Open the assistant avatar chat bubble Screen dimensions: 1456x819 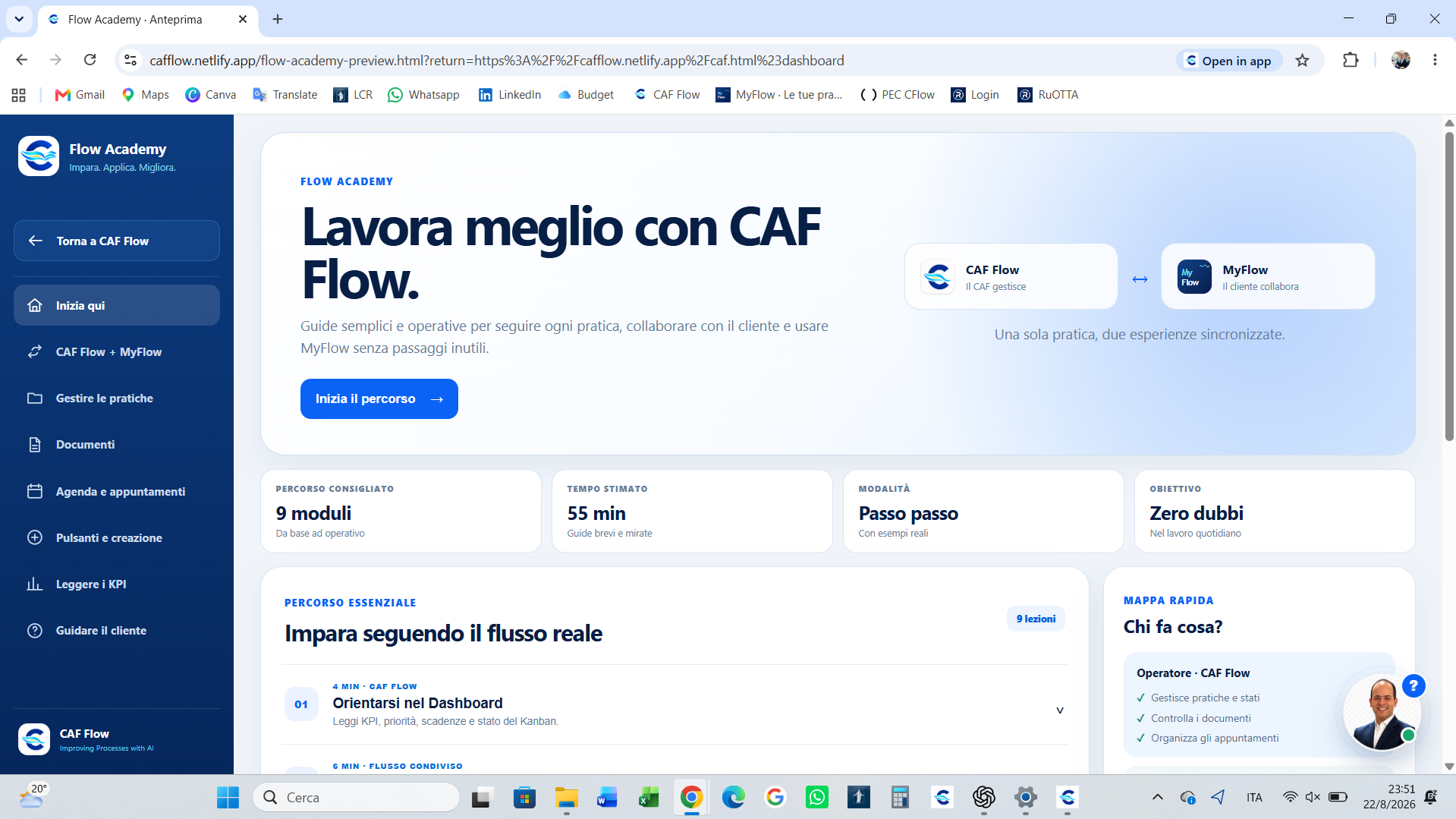coord(1381,713)
